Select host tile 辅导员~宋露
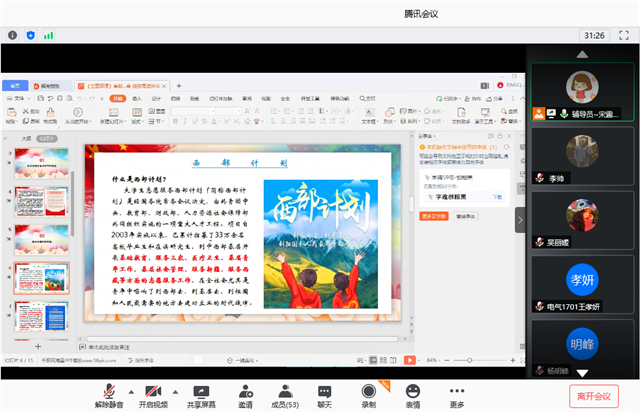Screen dimensions: 640x413 point(582,92)
